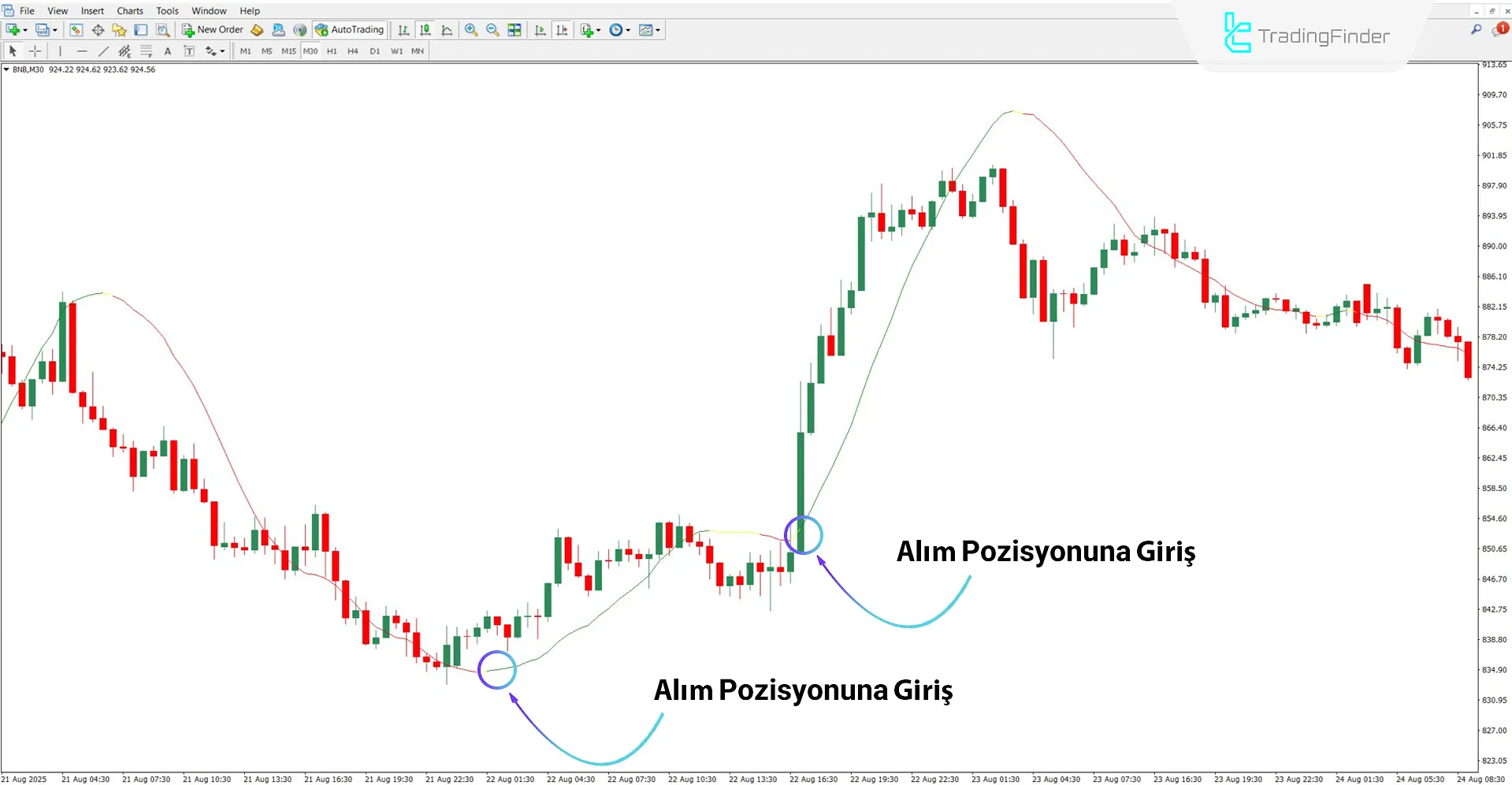Click the price scale at 890.00

point(1494,246)
